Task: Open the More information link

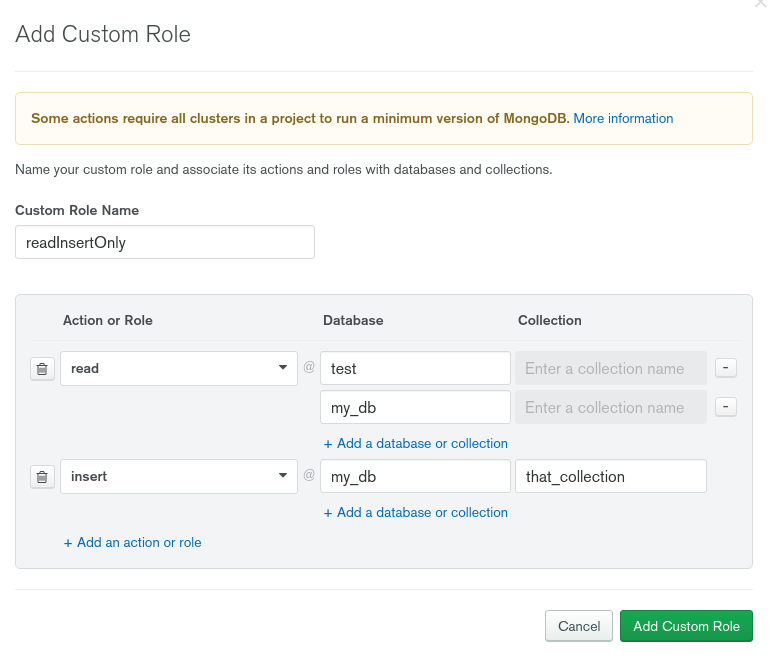Action: pos(623,118)
